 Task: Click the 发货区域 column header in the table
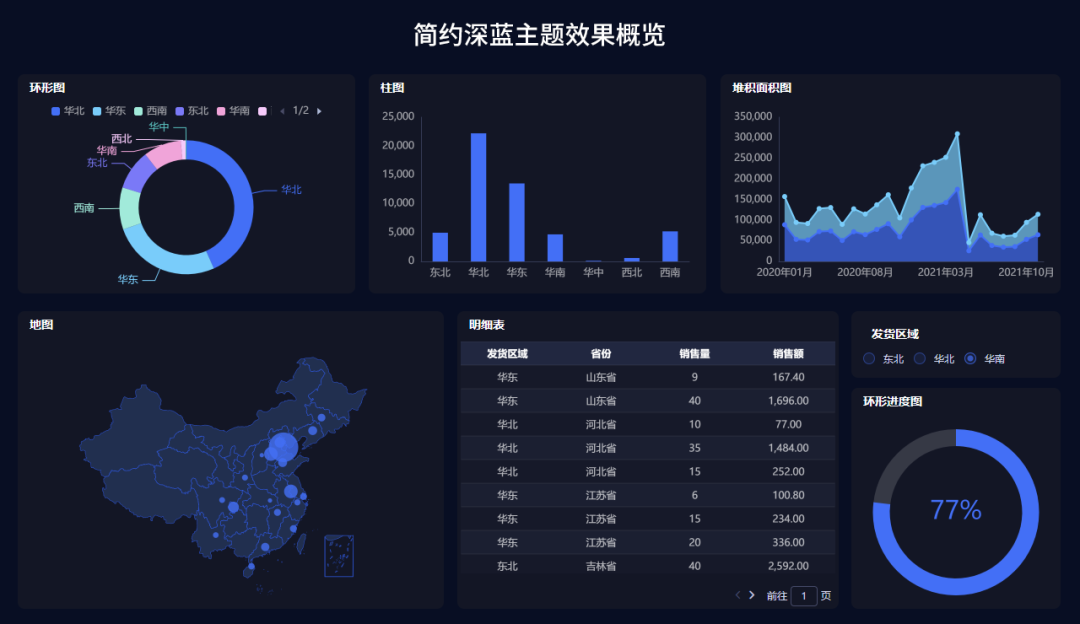tap(510, 353)
